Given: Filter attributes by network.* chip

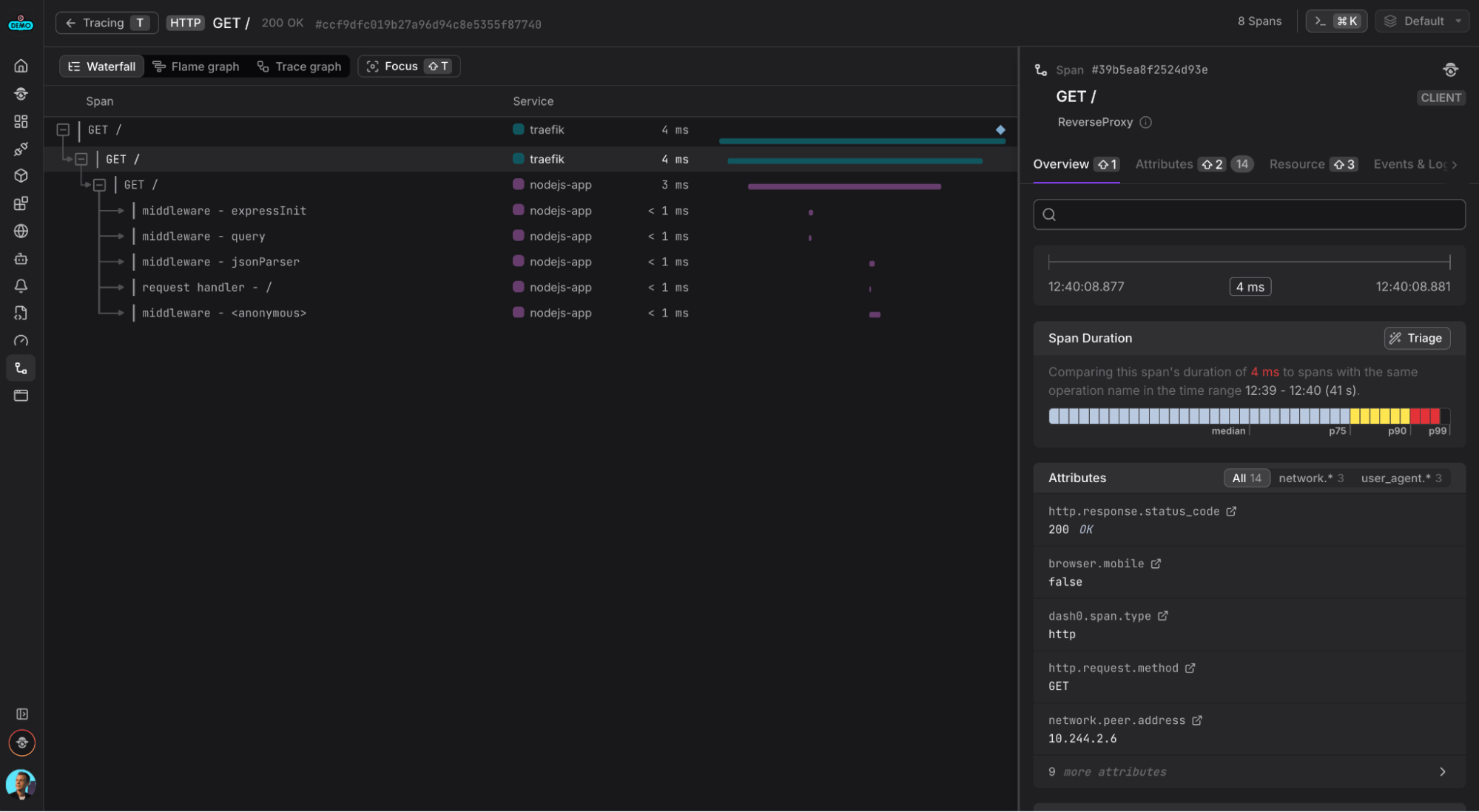Looking at the screenshot, I should (1310, 478).
